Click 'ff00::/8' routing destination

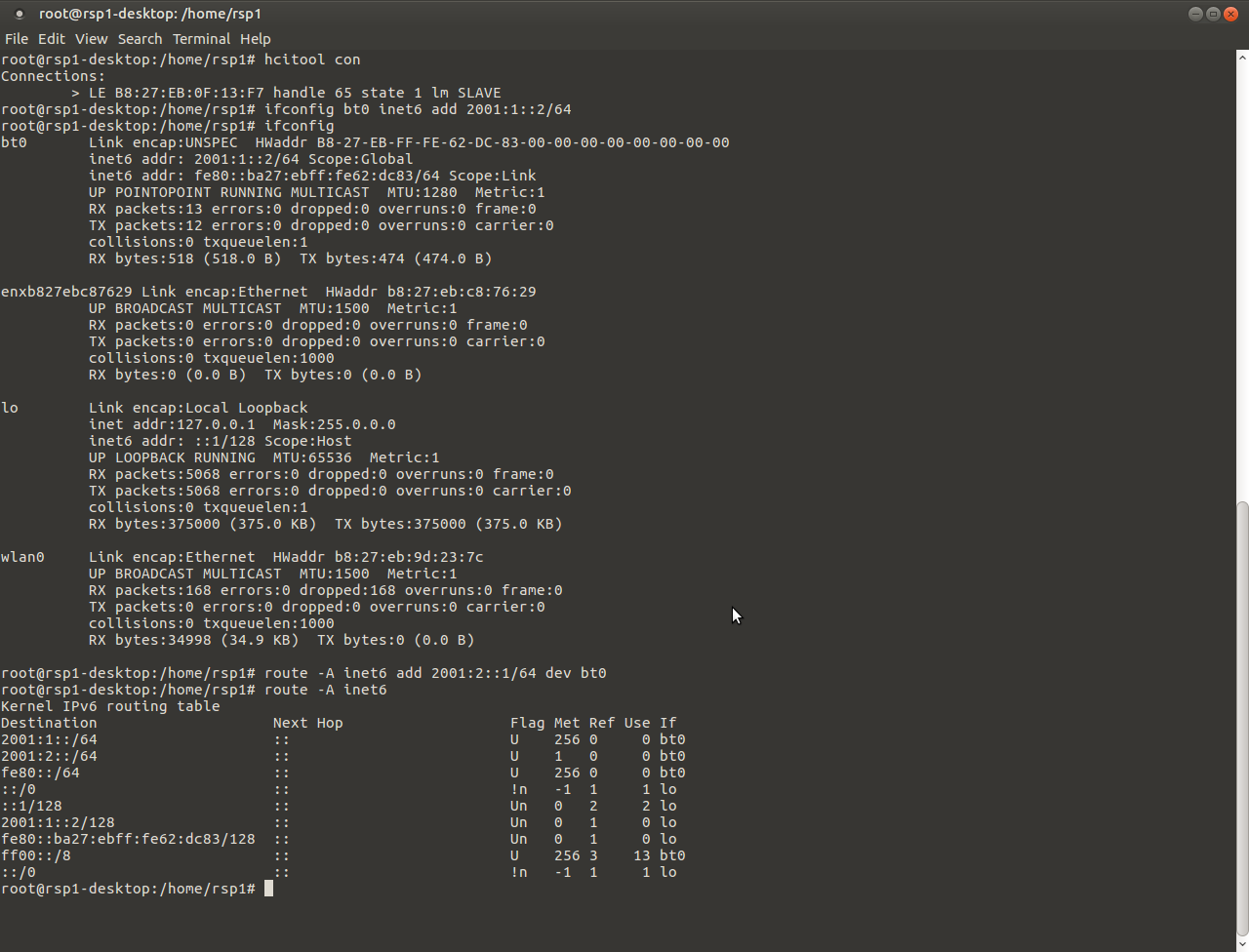tap(36, 855)
